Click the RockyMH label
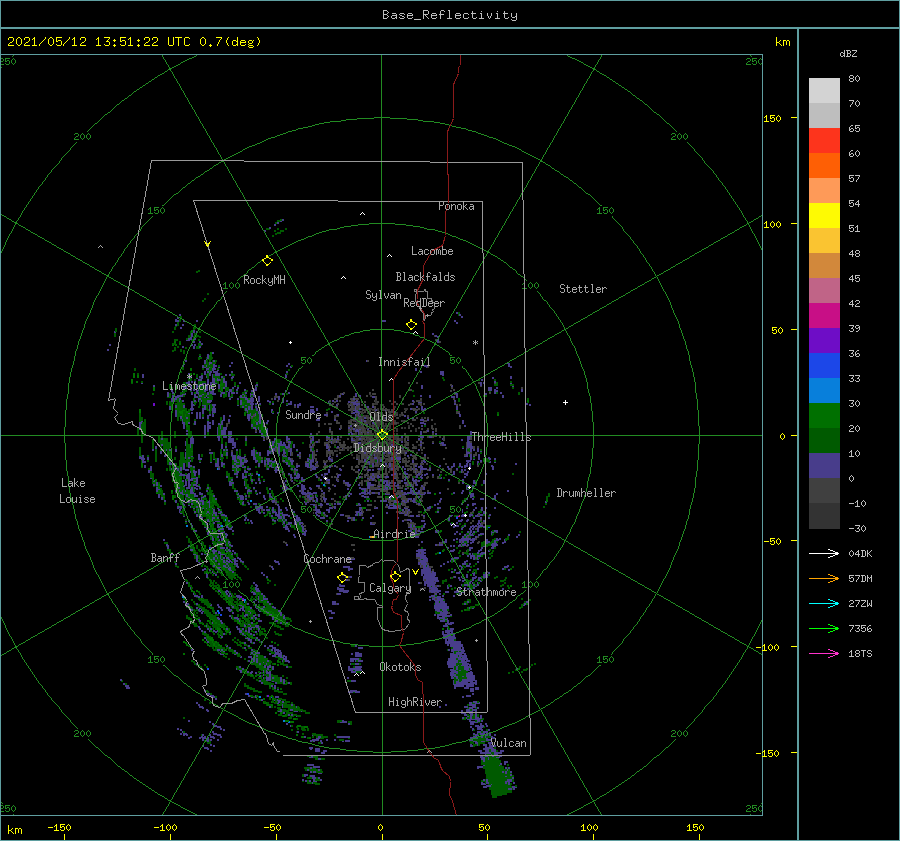 [264, 280]
